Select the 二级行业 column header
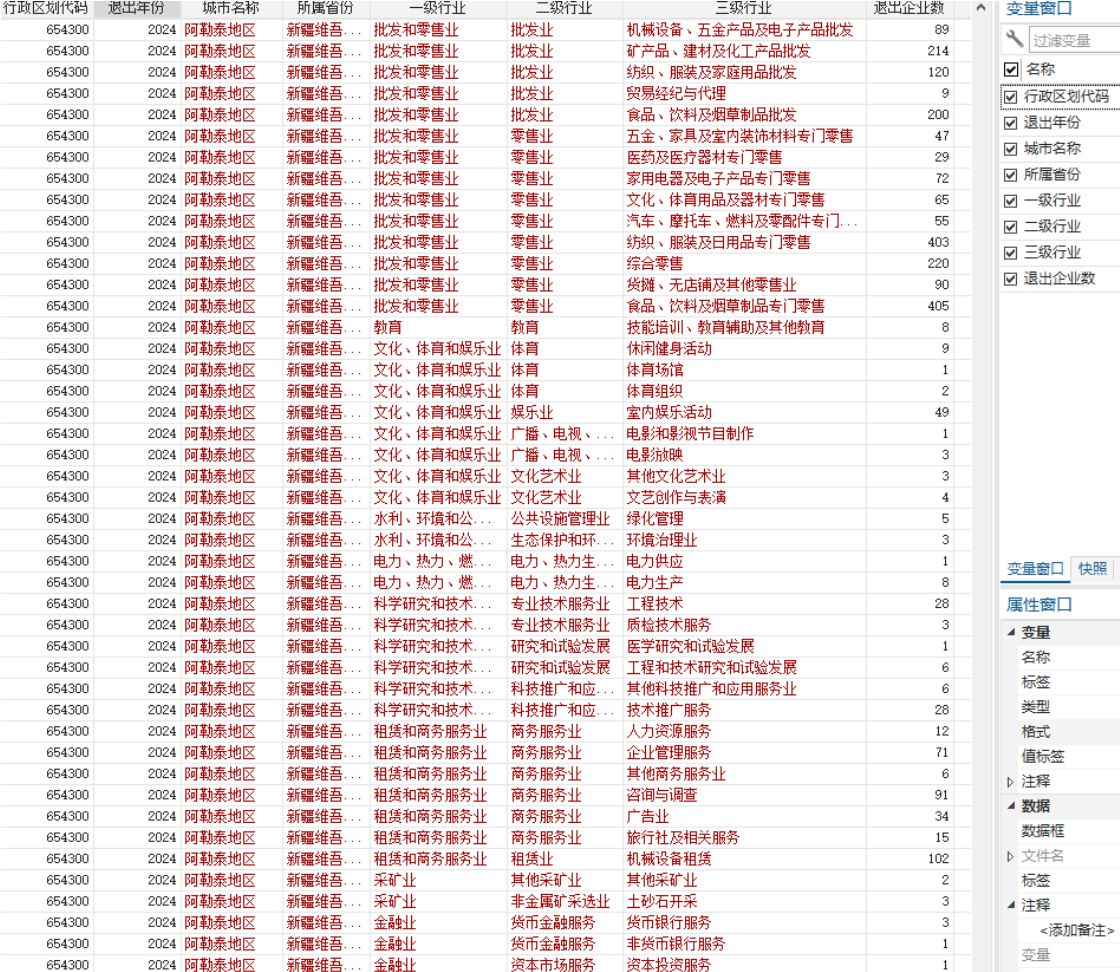Image resolution: width=1120 pixels, height=972 pixels. coord(564,8)
